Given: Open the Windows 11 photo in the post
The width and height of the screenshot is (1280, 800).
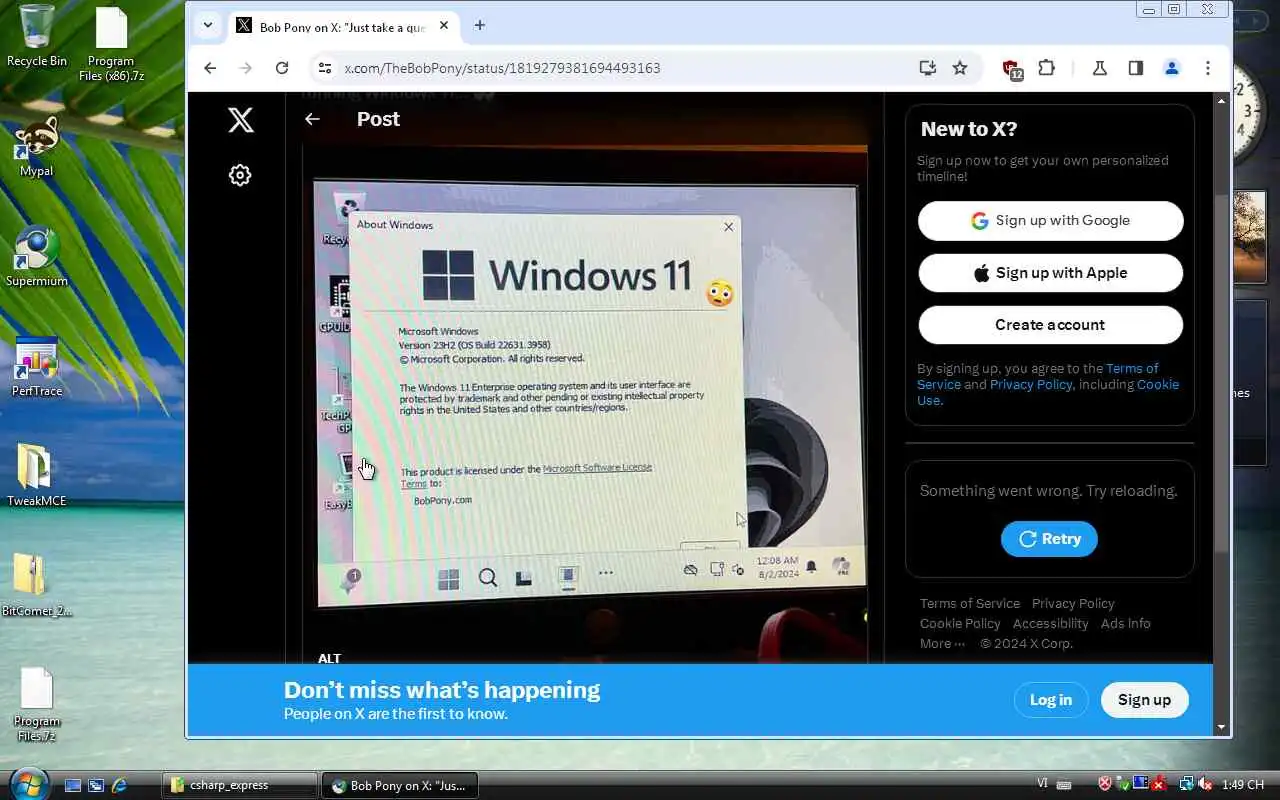Looking at the screenshot, I should (585, 400).
